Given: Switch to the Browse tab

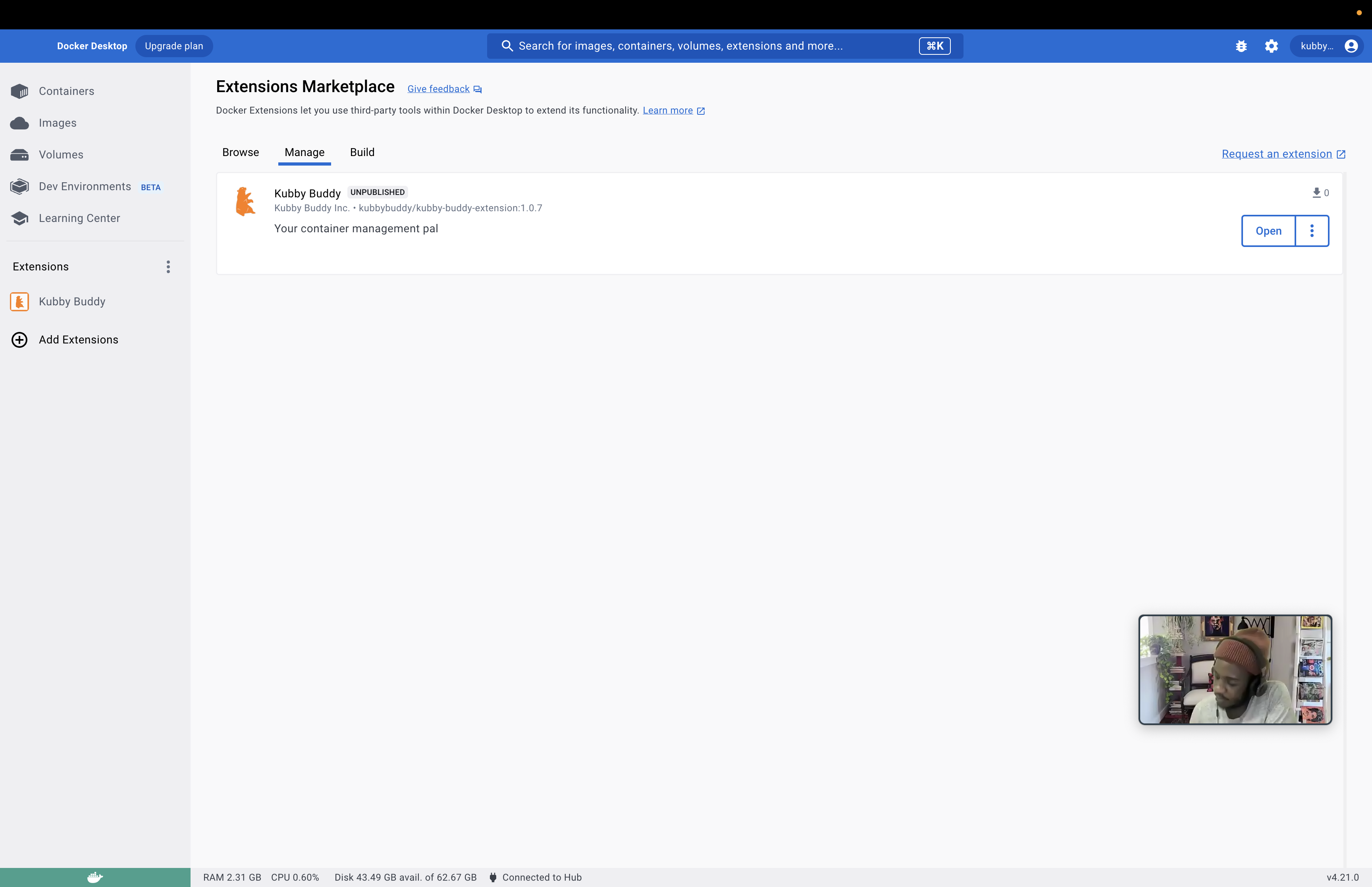Looking at the screenshot, I should click(241, 152).
